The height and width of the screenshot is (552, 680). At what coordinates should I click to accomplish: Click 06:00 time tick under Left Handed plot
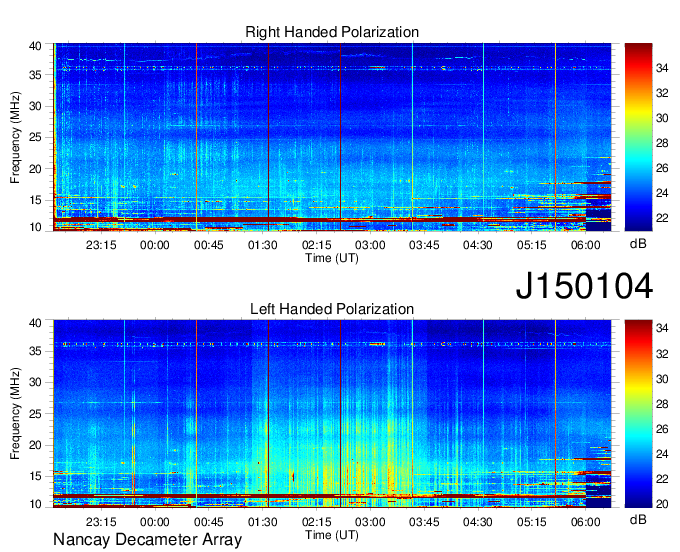click(x=585, y=522)
